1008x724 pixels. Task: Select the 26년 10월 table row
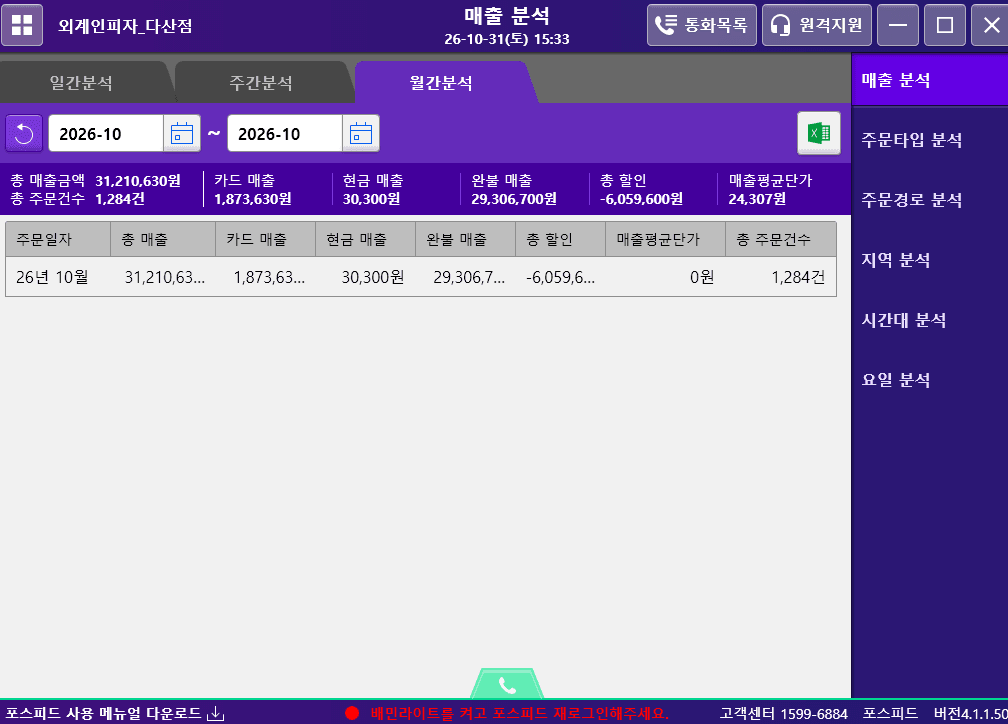pos(421,277)
